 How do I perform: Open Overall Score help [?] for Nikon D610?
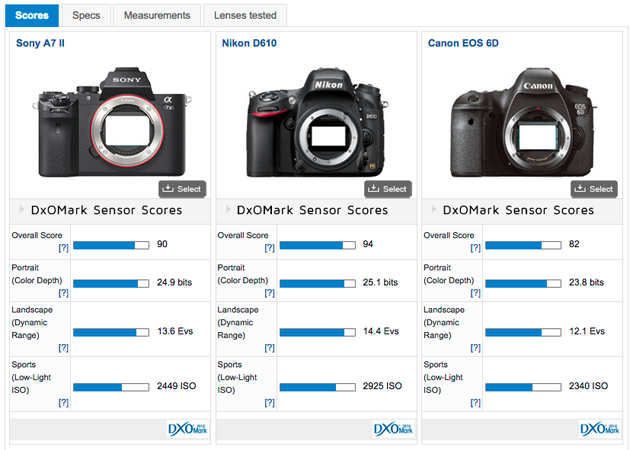270,248
